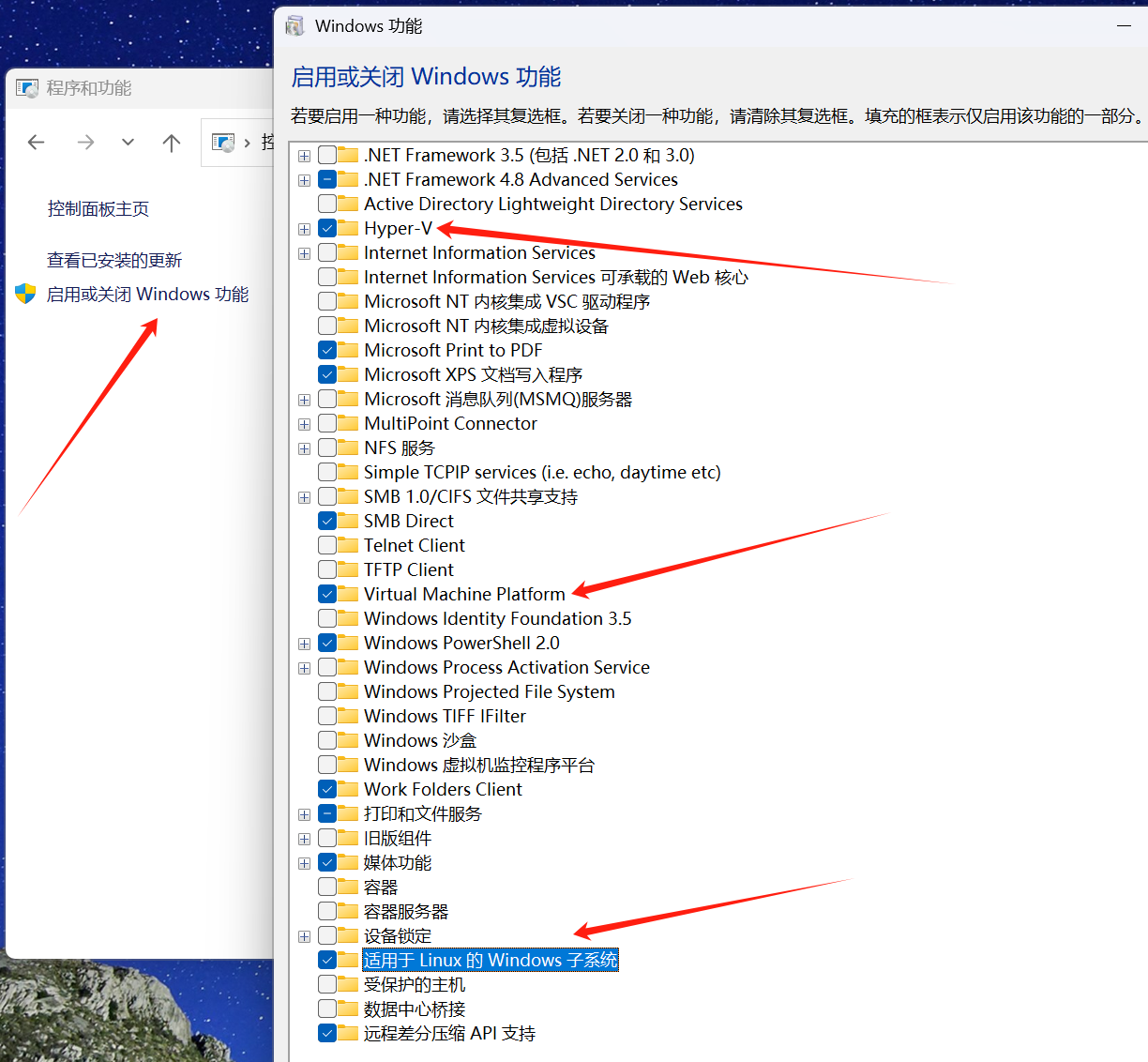Uncheck 适用于 Linux 的 Windows 子系统 checkbox
Image resolution: width=1148 pixels, height=1062 pixels.
click(327, 960)
